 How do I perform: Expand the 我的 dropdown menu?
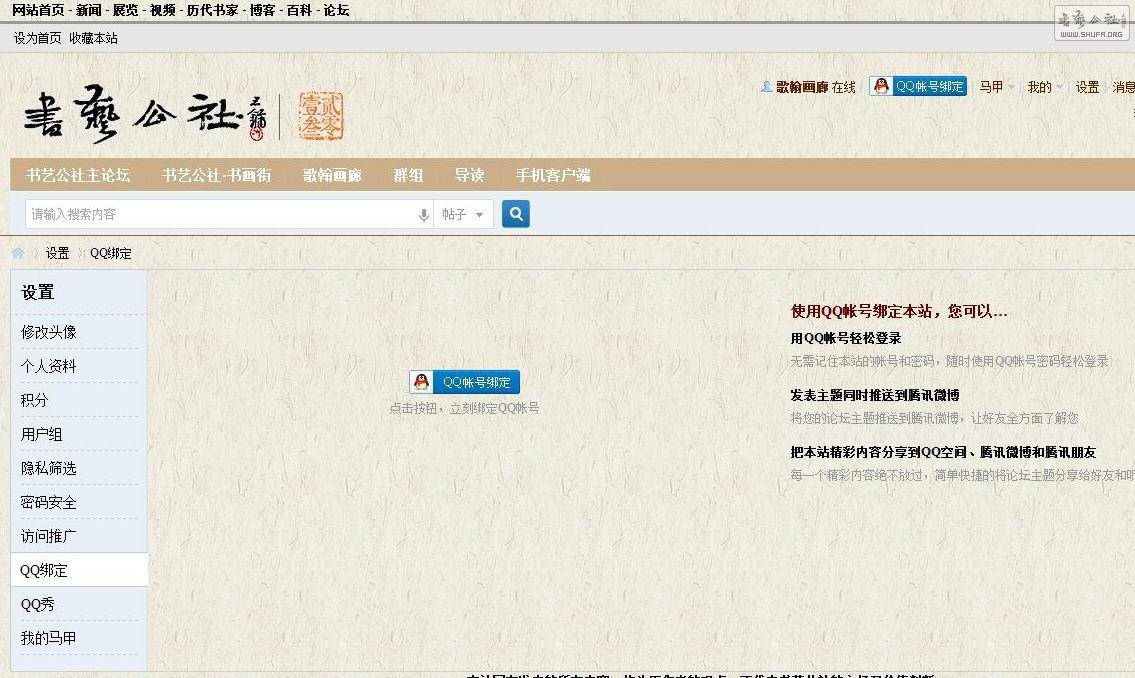click(x=1045, y=87)
